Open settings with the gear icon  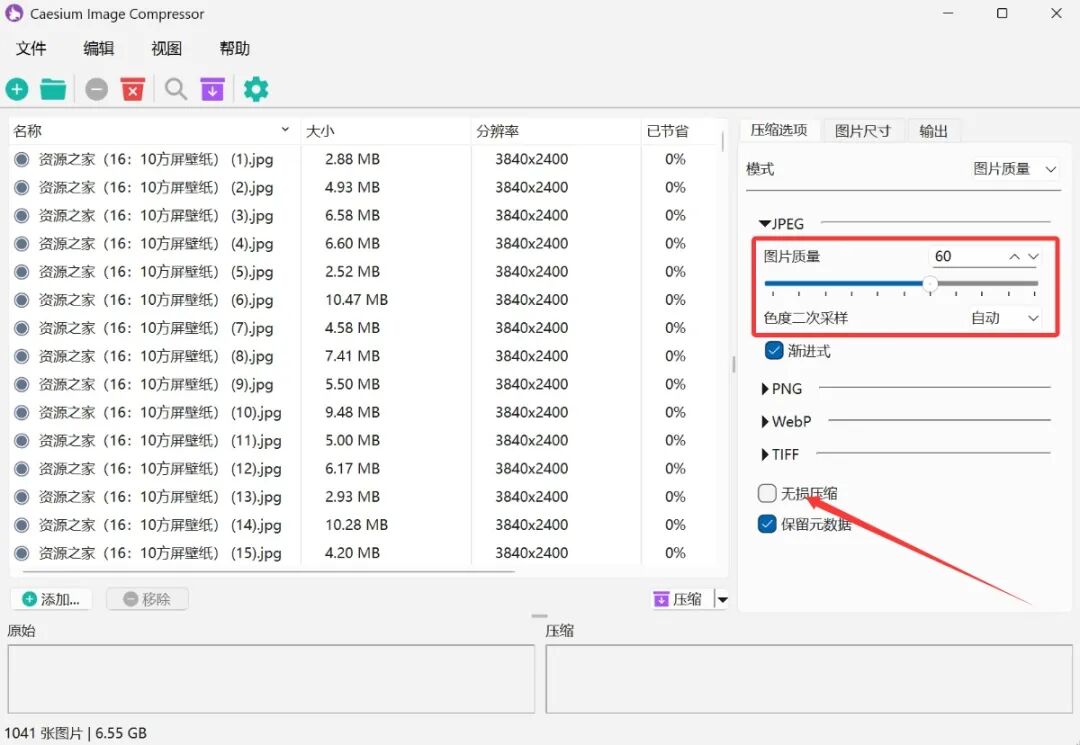coord(256,90)
